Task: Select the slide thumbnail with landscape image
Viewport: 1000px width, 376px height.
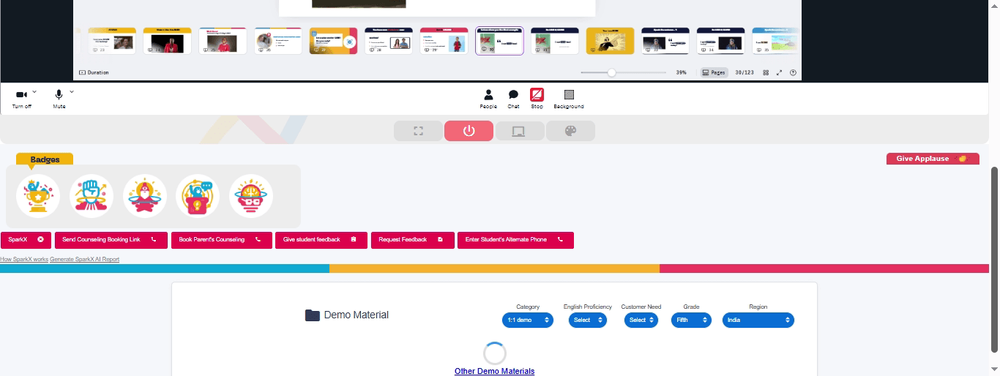Action: tap(775, 41)
